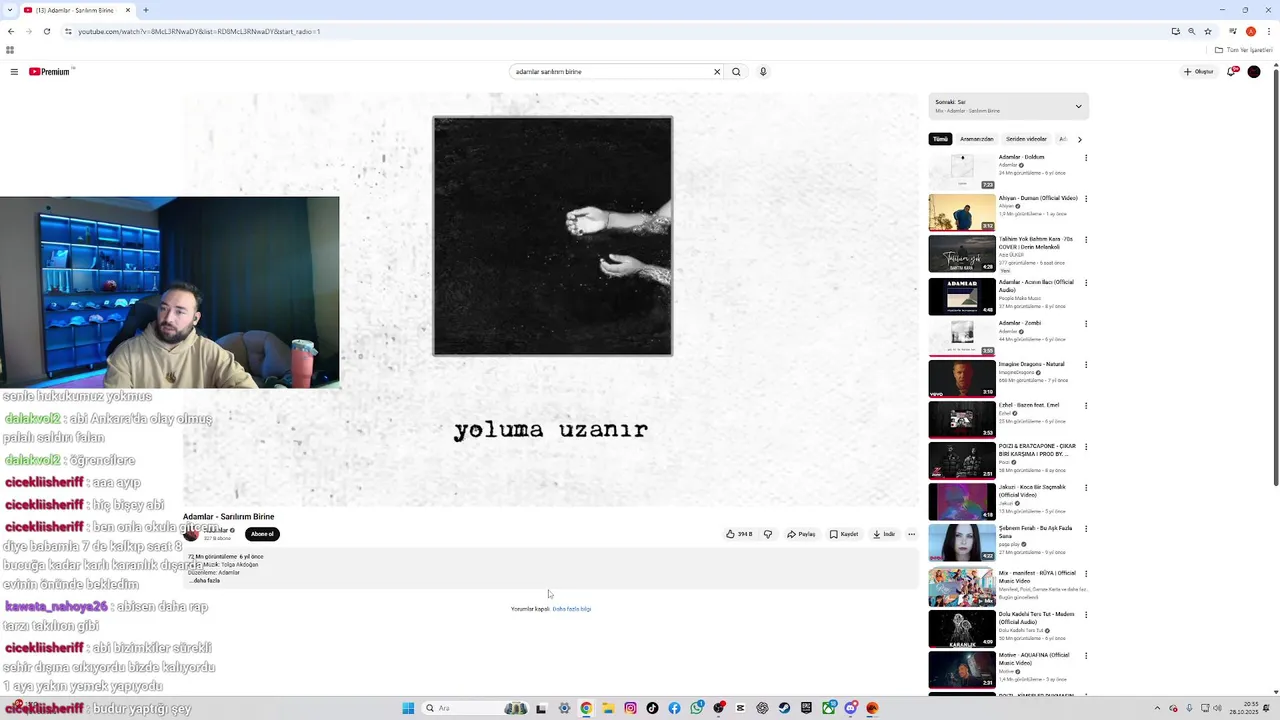
Task: Download the video with İndir
Action: coord(884,534)
